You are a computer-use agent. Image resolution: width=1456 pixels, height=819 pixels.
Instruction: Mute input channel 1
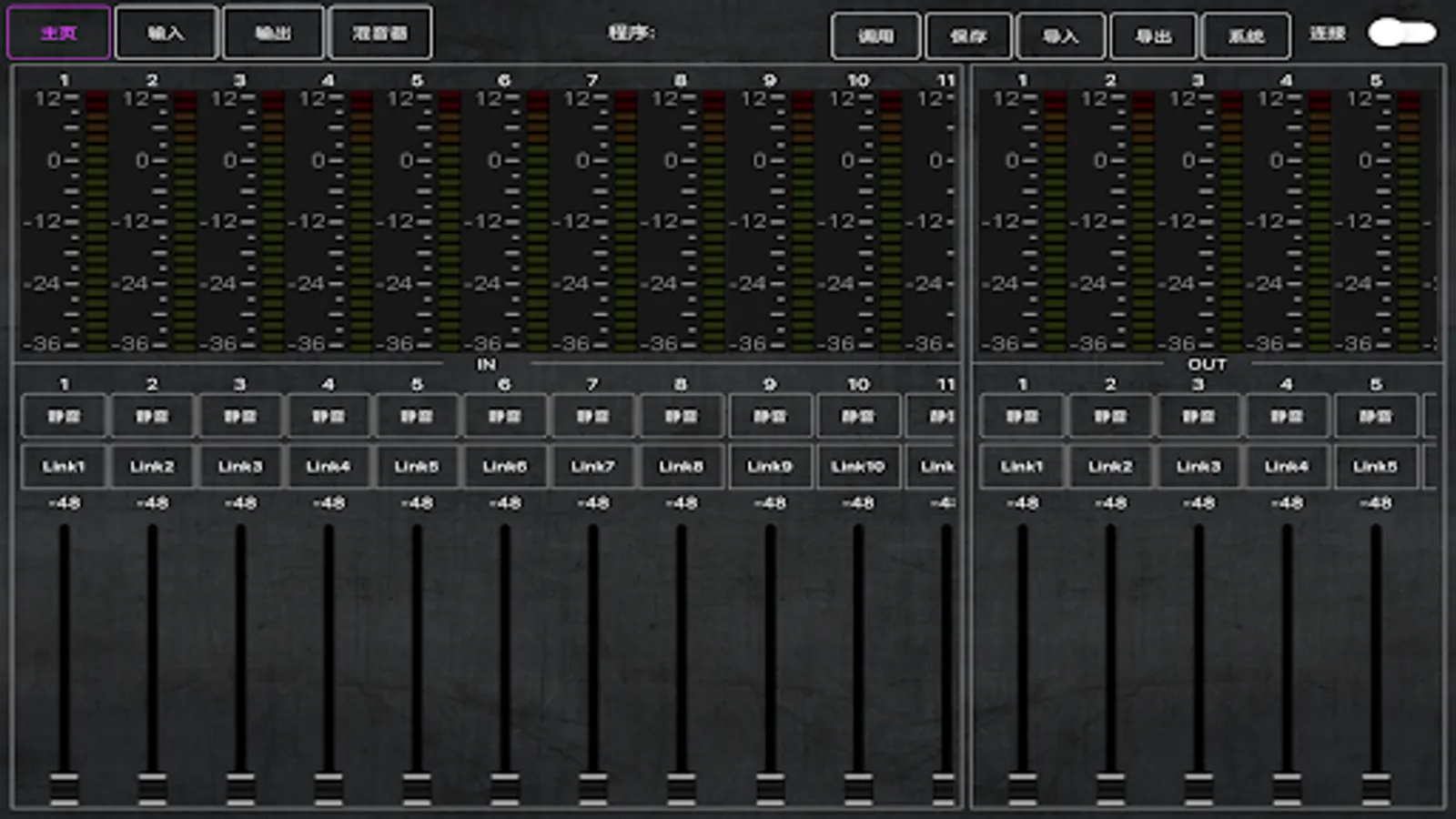(64, 417)
